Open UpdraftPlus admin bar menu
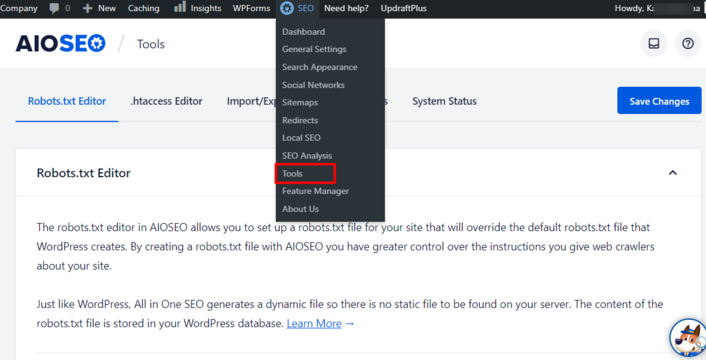This screenshot has width=706, height=360. (x=403, y=8)
